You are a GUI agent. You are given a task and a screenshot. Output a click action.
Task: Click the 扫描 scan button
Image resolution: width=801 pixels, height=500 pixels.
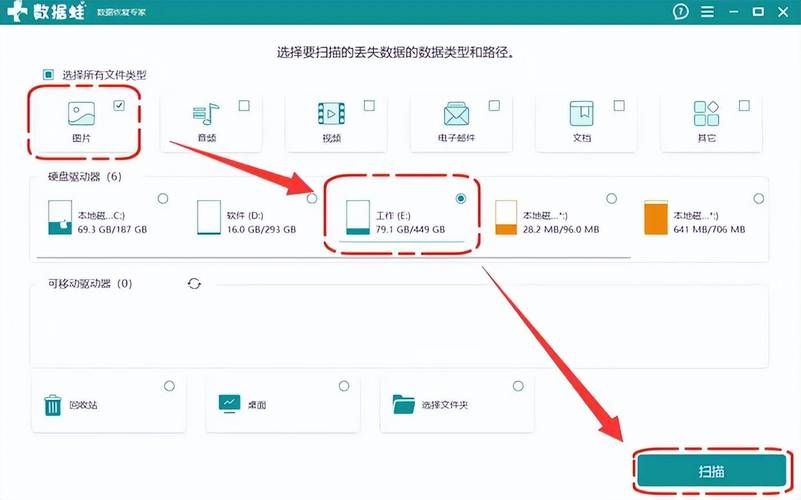[x=711, y=471]
